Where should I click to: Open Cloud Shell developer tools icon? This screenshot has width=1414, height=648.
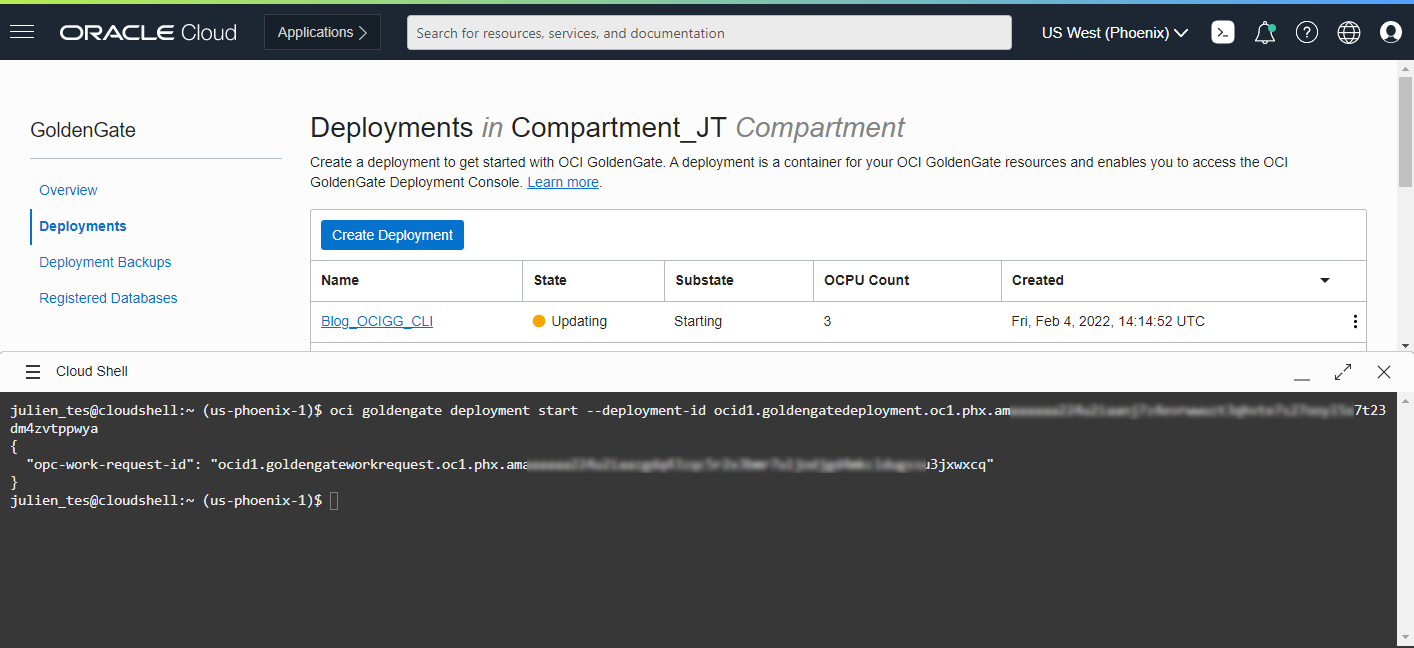tap(1222, 32)
